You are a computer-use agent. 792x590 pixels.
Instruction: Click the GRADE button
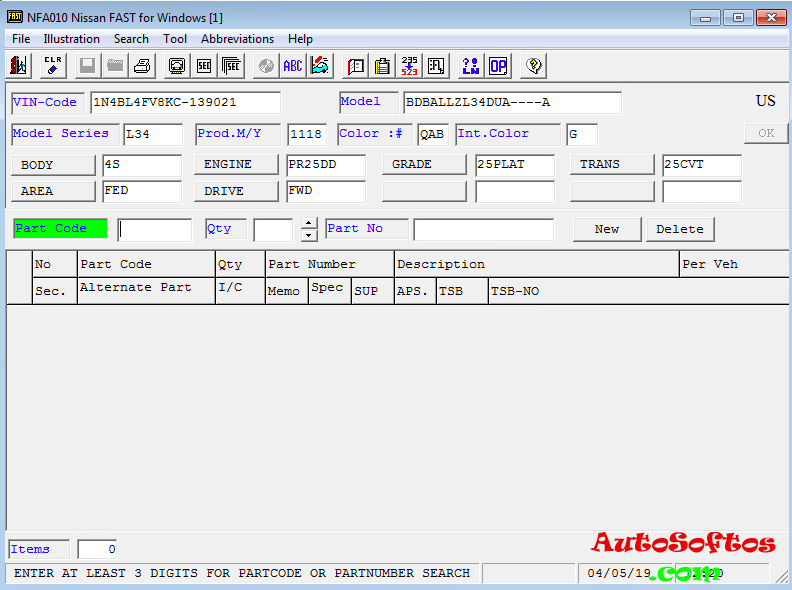424,165
